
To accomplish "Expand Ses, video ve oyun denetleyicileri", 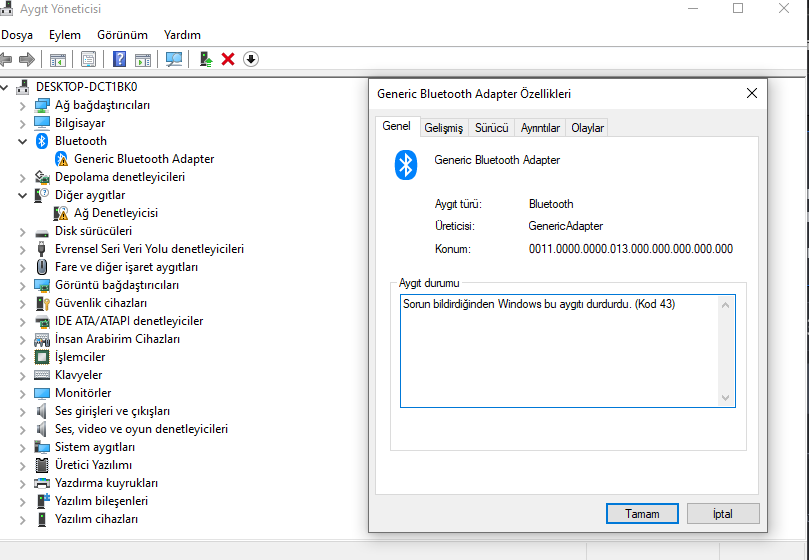I will (x=22, y=429).
